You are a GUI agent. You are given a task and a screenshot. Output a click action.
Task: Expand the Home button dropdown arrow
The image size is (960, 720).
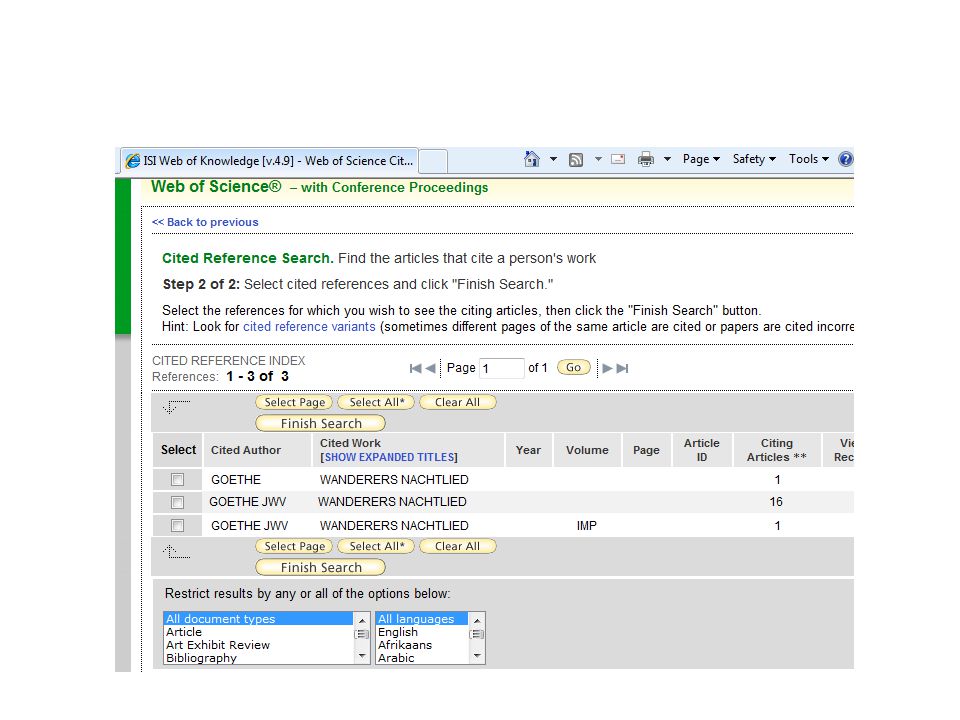pos(553,159)
